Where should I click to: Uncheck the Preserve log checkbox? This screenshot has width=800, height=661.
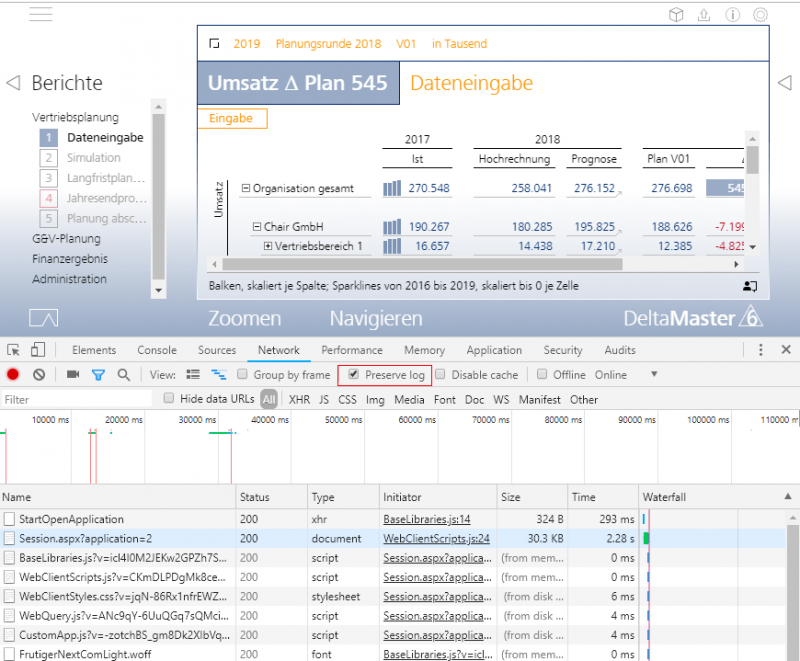pos(354,375)
